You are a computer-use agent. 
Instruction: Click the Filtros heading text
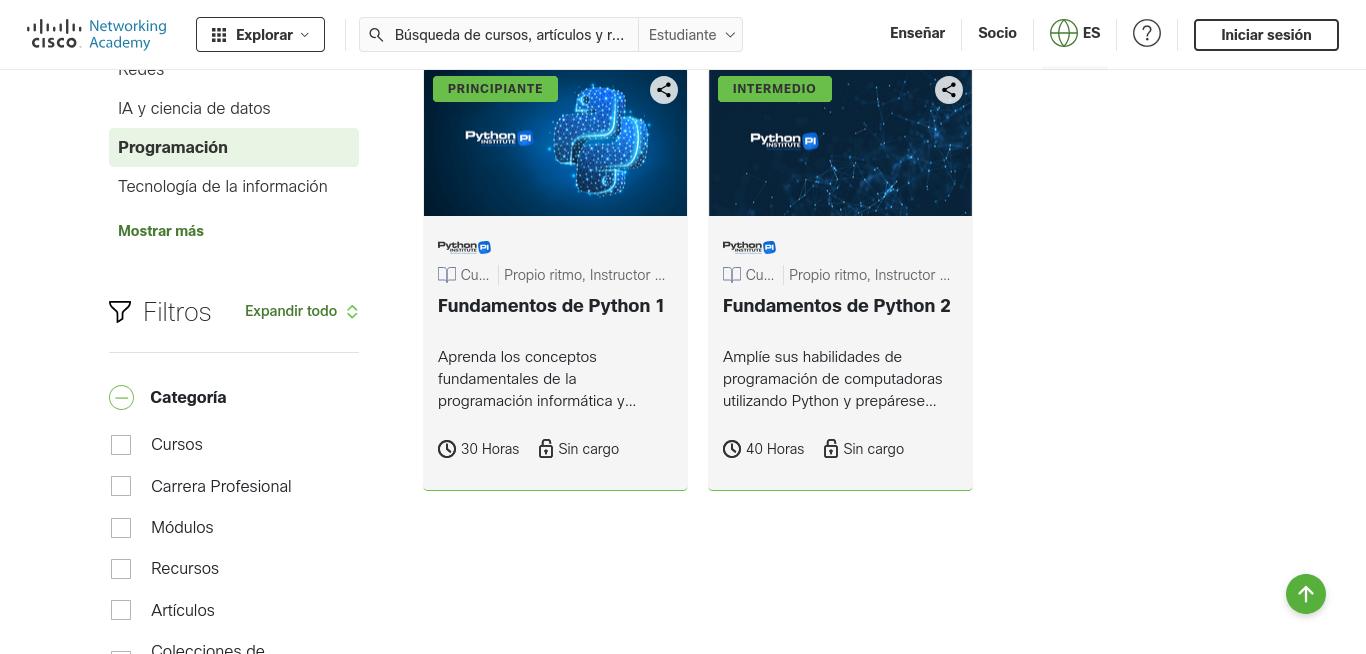[x=177, y=312]
